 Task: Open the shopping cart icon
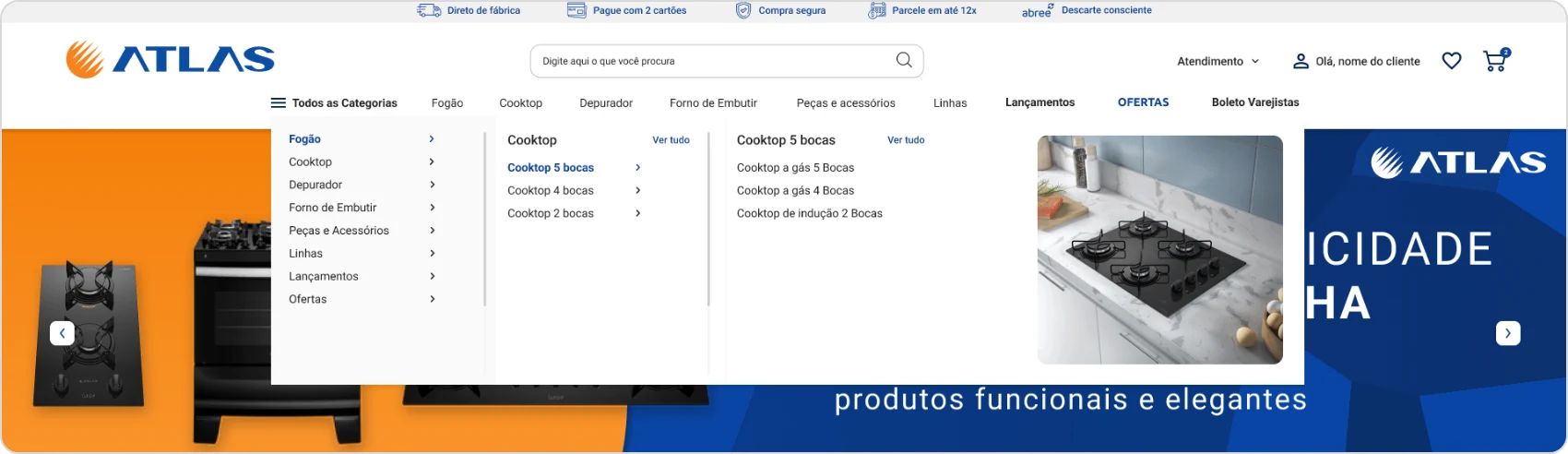(x=1496, y=60)
